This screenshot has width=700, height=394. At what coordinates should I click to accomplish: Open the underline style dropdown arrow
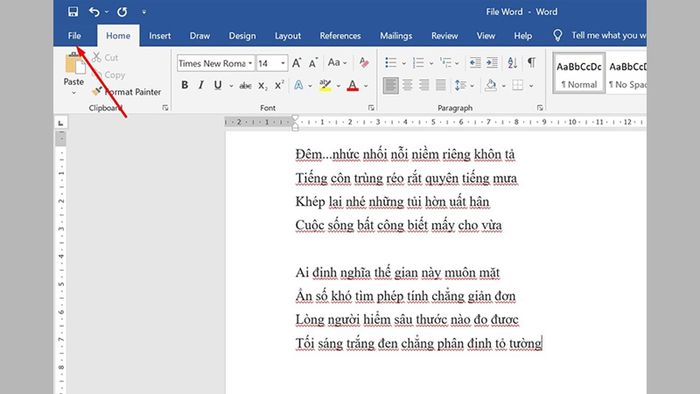click(231, 86)
